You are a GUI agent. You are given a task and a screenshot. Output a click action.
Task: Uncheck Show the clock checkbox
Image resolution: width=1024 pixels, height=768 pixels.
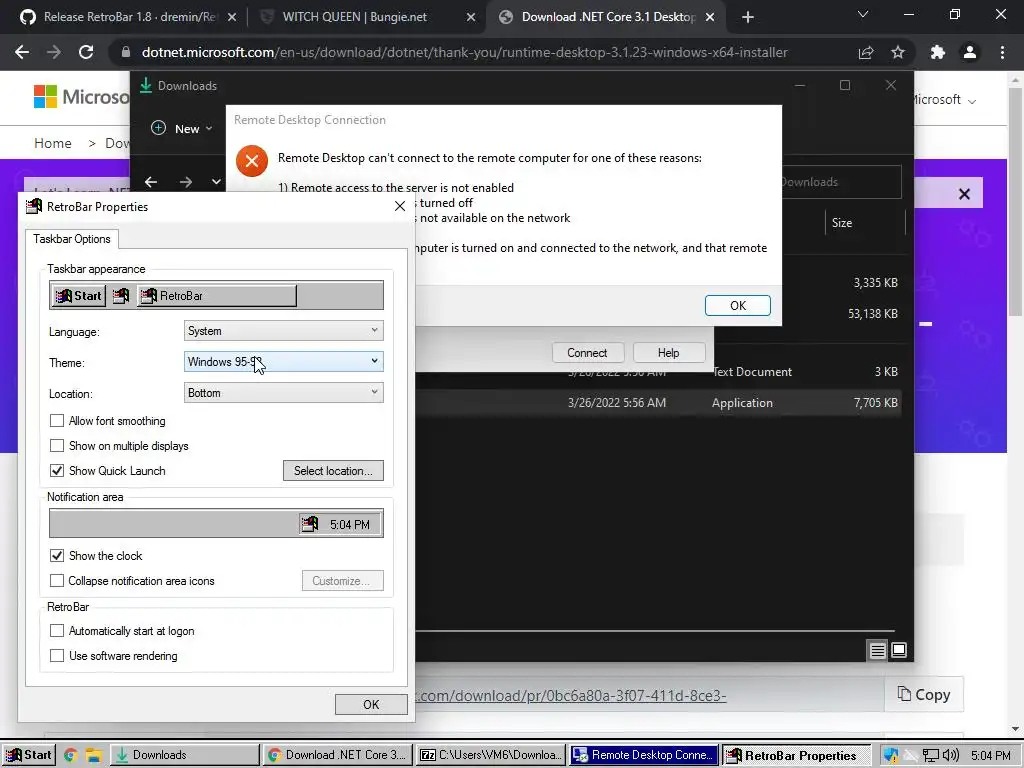coord(57,556)
